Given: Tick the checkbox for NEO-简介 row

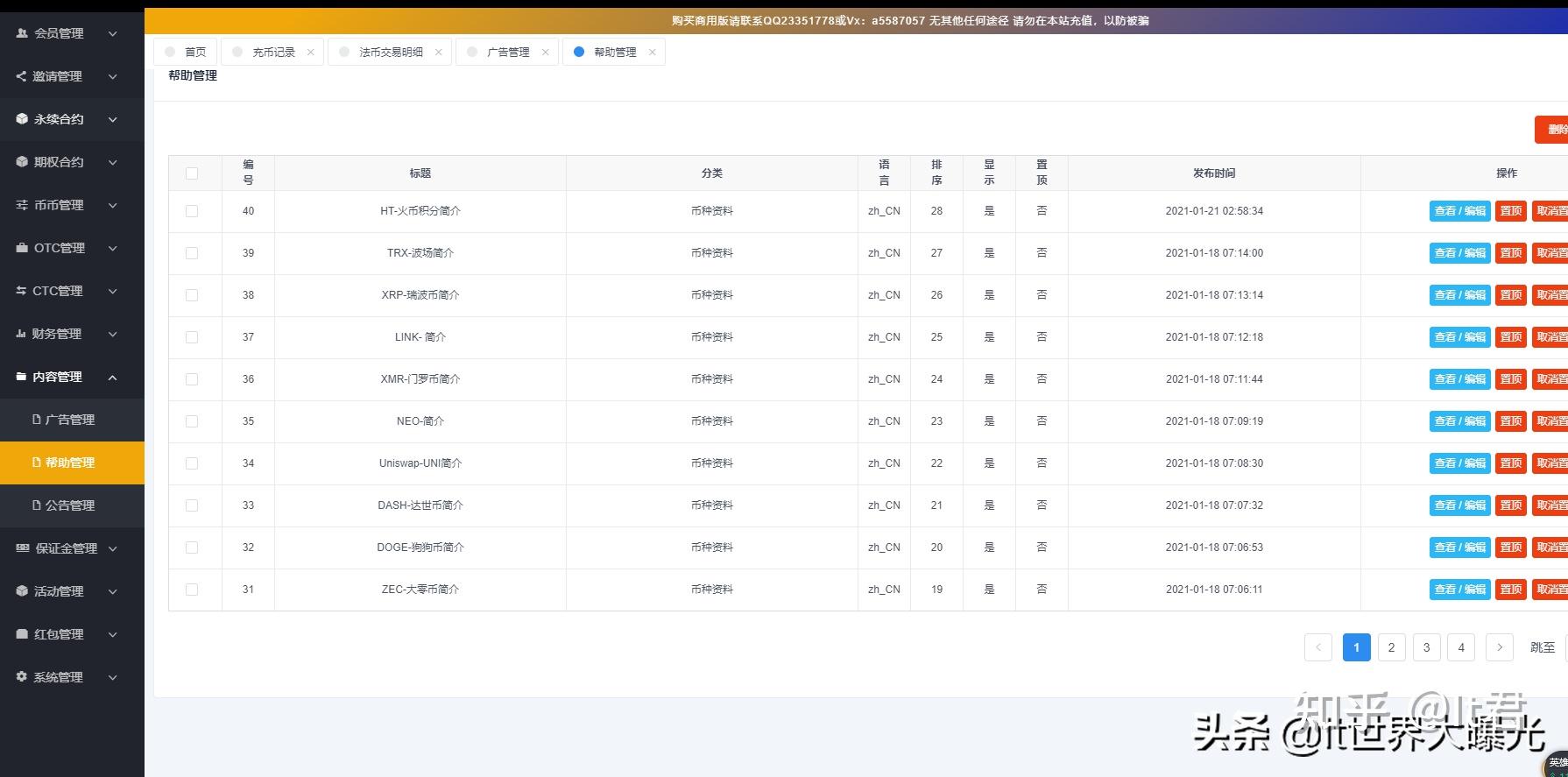Looking at the screenshot, I should [x=192, y=421].
